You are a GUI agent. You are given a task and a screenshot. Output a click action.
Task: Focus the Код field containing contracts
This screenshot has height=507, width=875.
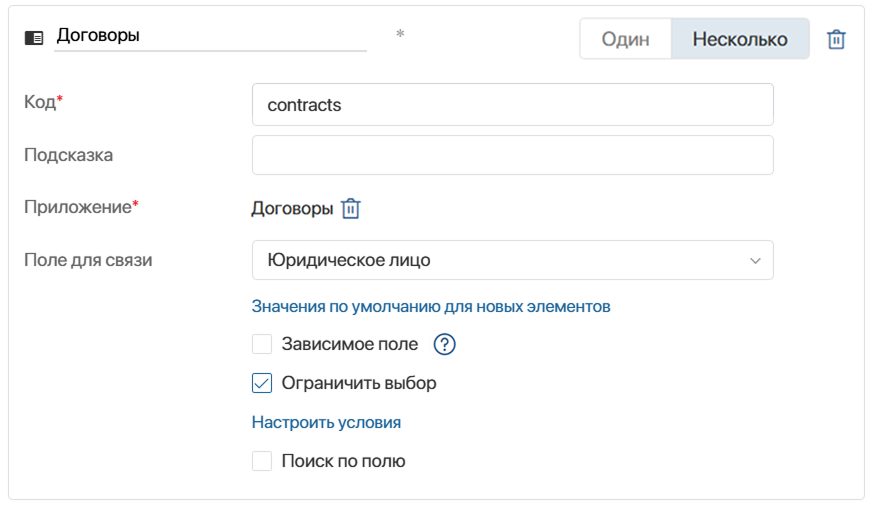tap(512, 104)
